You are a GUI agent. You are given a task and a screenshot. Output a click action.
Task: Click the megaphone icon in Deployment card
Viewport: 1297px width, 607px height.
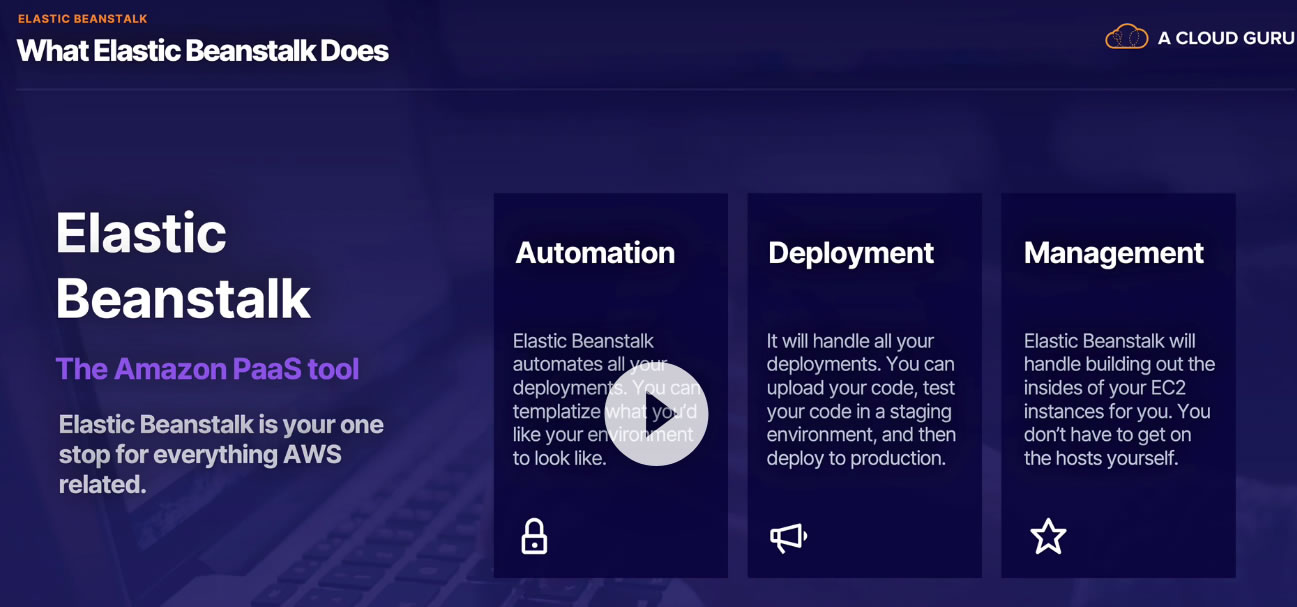pyautogui.click(x=788, y=538)
